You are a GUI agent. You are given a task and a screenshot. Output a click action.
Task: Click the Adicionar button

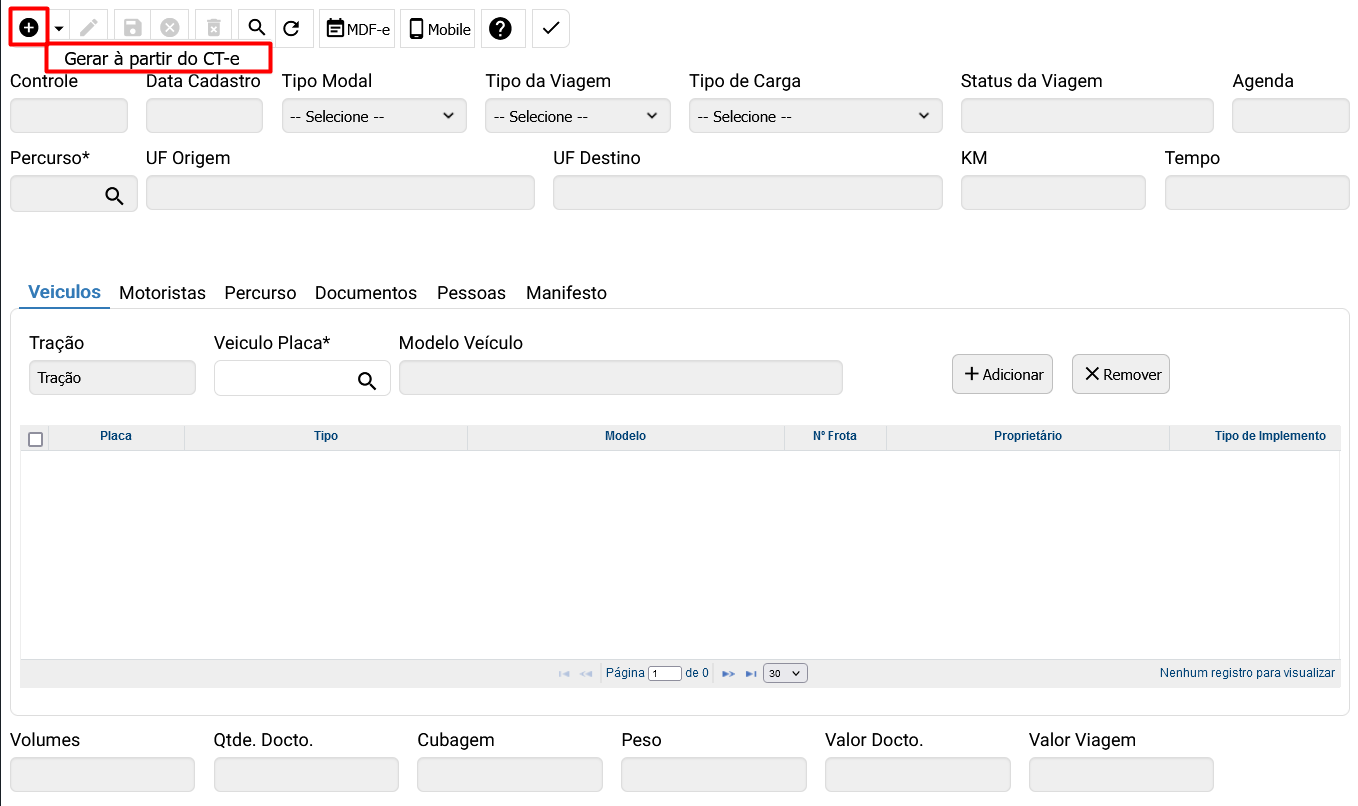(1002, 374)
